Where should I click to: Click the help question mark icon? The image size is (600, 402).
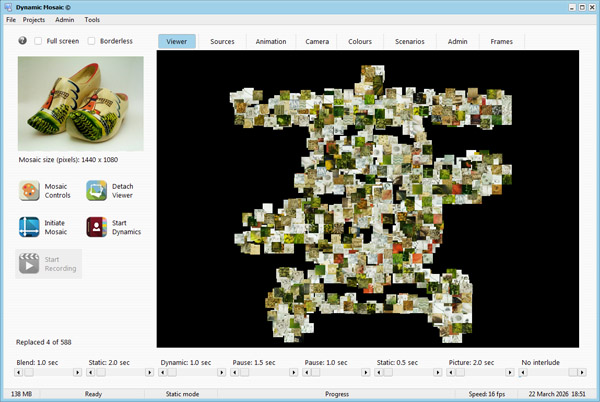click(x=23, y=41)
